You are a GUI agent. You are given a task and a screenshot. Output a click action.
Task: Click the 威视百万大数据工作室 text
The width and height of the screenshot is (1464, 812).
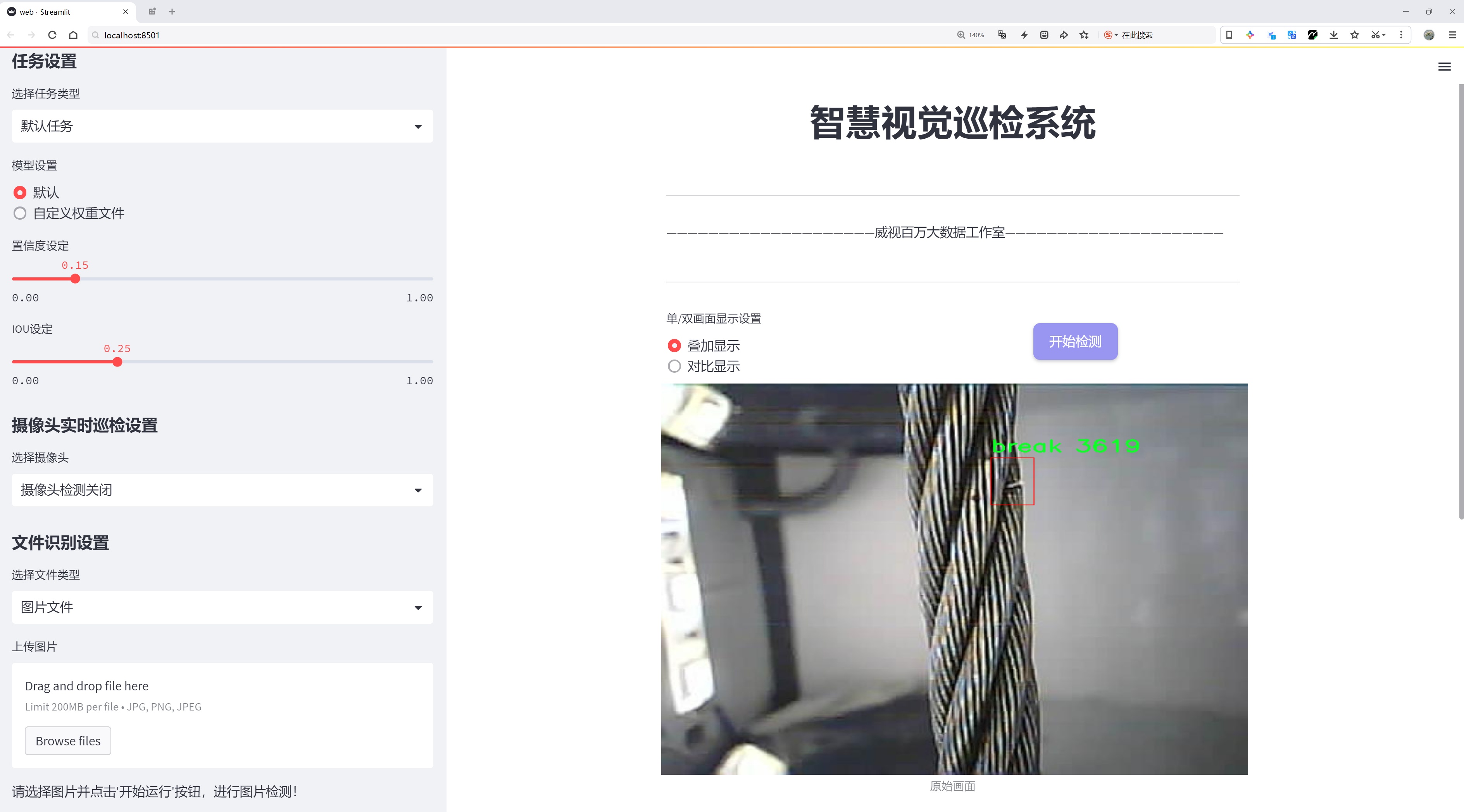coord(940,232)
